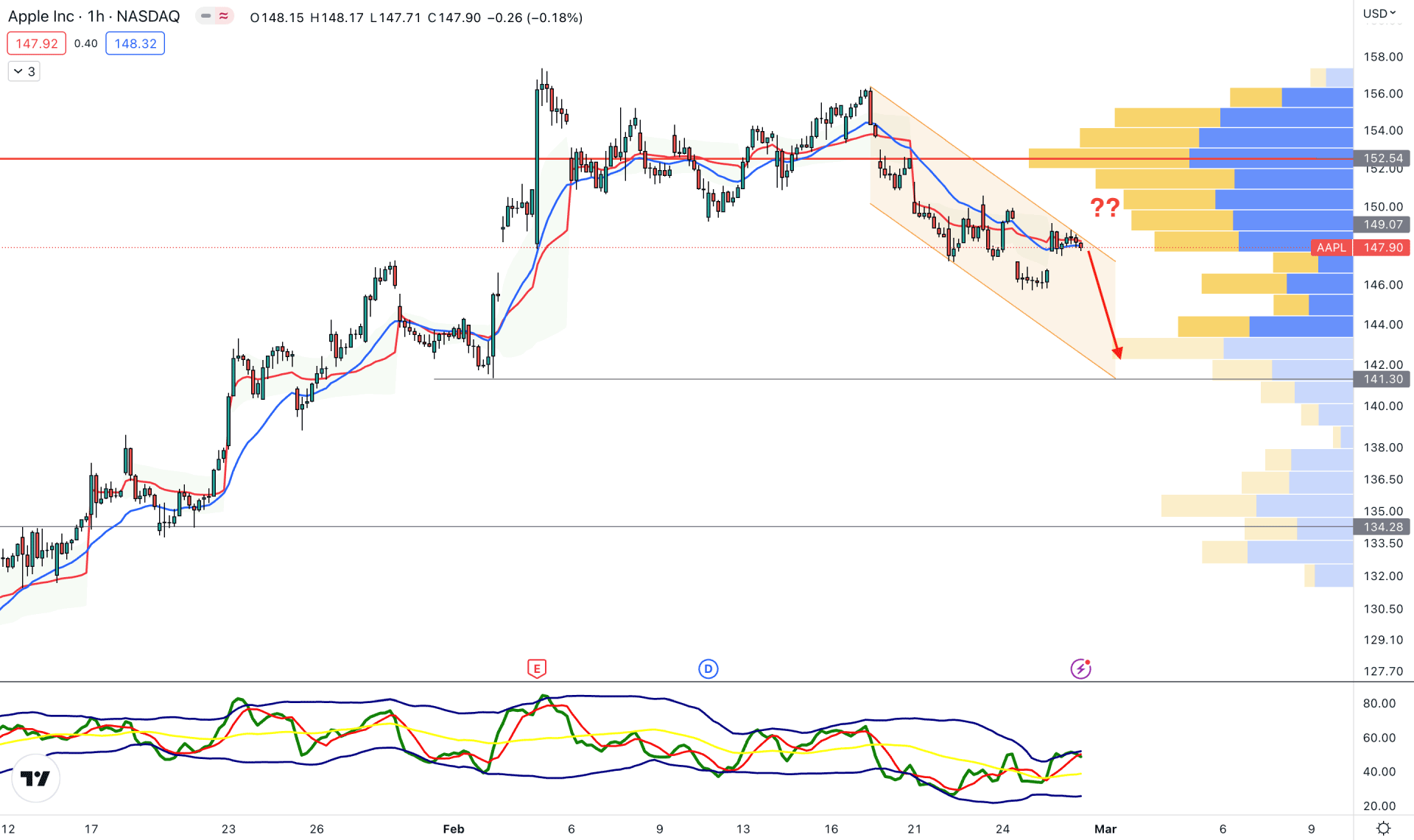Open the USD currency dropdown
This screenshot has width=1414, height=840.
[1379, 13]
